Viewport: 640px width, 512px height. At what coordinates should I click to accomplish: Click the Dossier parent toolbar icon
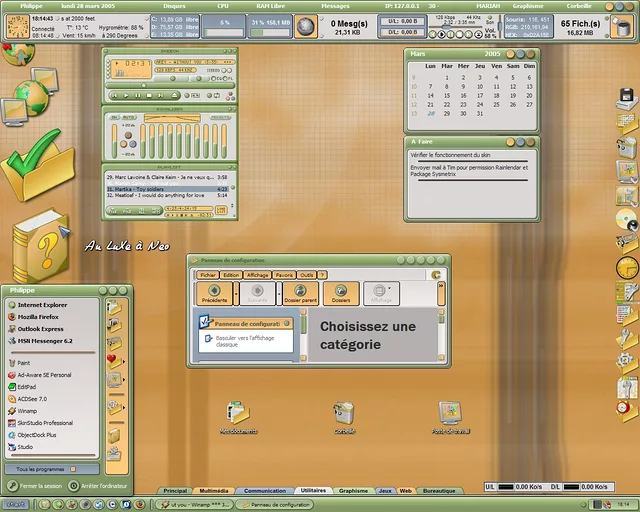pyautogui.click(x=298, y=293)
